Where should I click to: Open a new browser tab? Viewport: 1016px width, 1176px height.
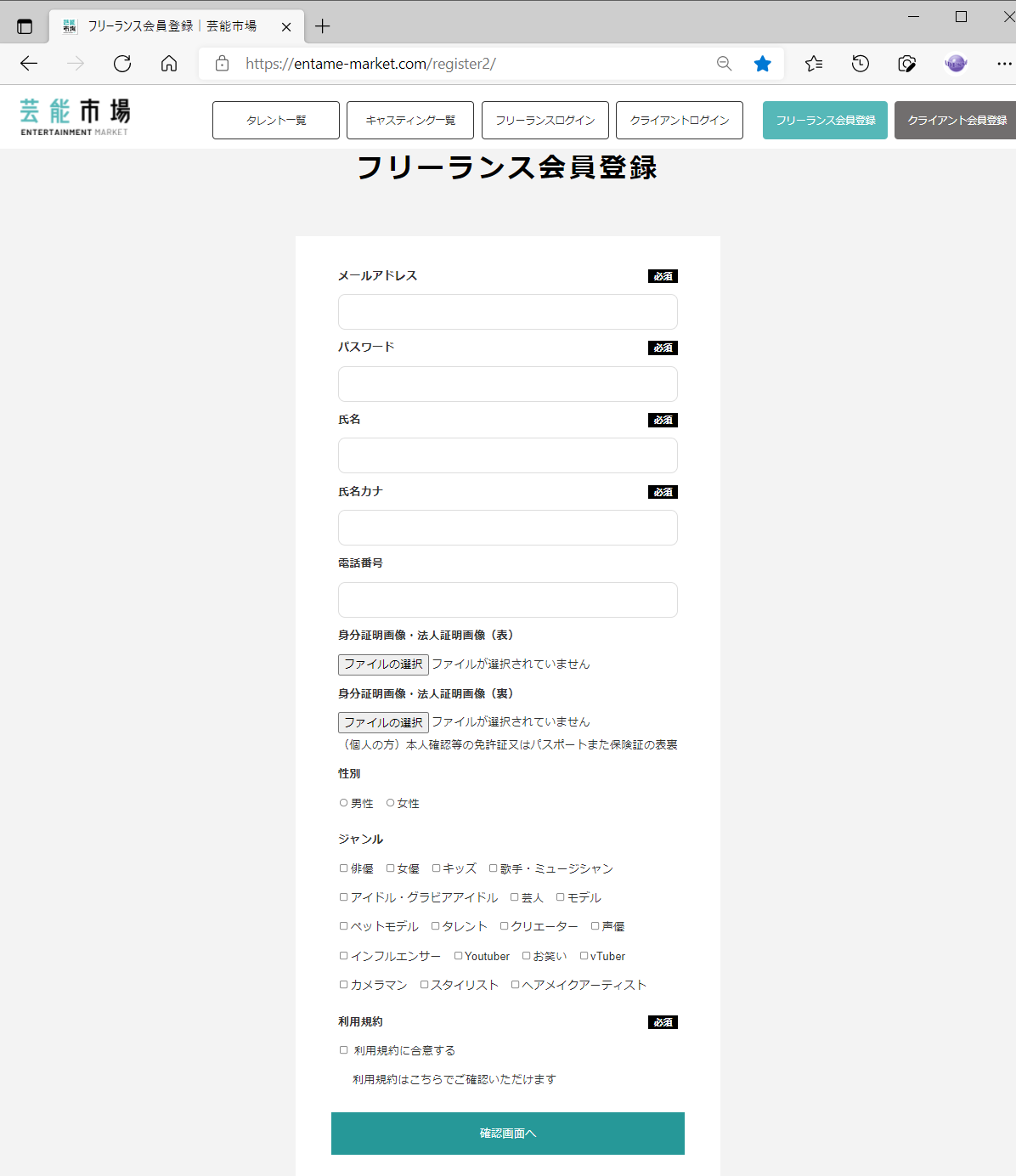(x=322, y=26)
